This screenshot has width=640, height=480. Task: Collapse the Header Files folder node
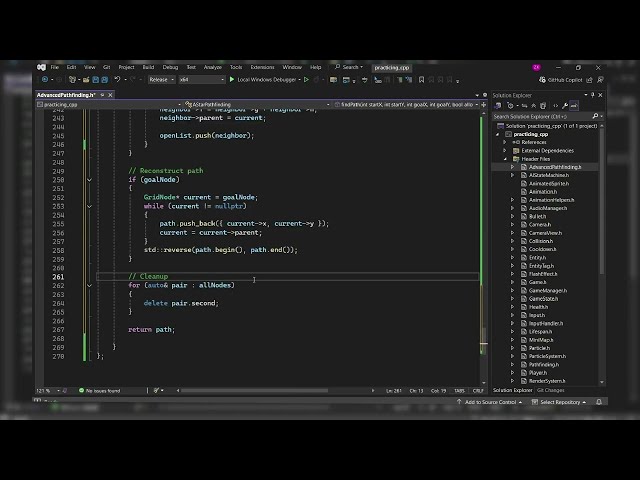pyautogui.click(x=505, y=158)
